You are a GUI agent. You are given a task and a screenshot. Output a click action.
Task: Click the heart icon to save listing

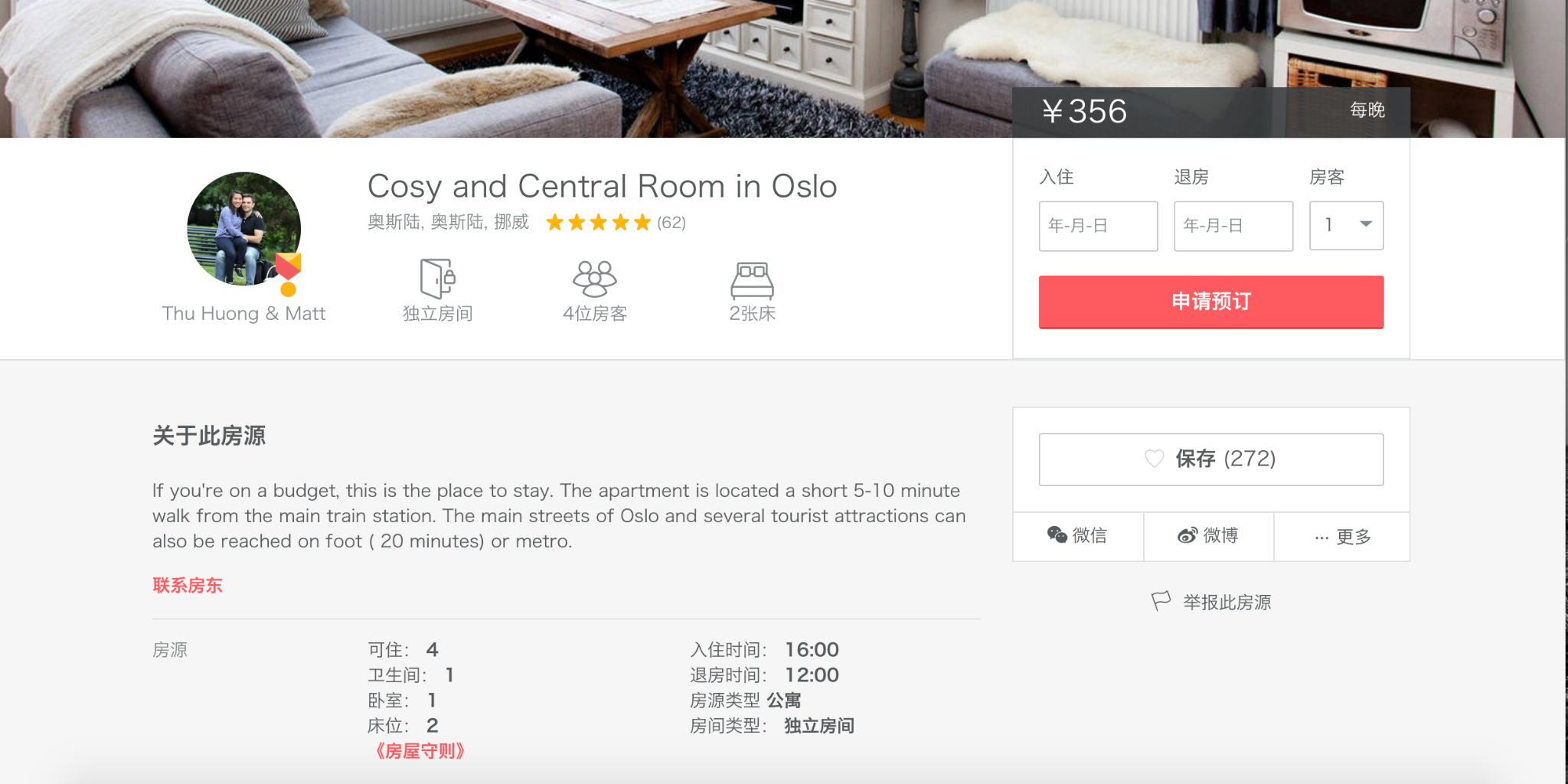tap(1154, 459)
